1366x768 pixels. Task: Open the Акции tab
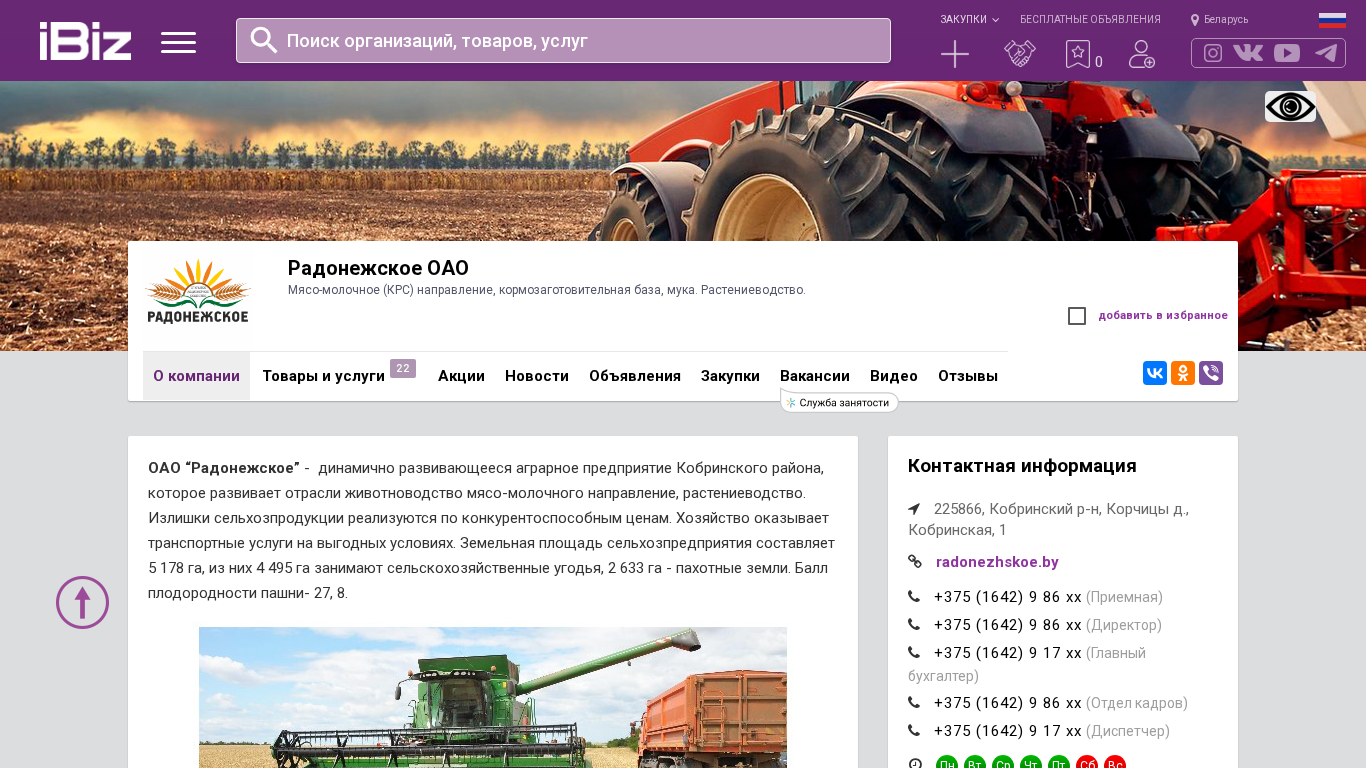461,376
